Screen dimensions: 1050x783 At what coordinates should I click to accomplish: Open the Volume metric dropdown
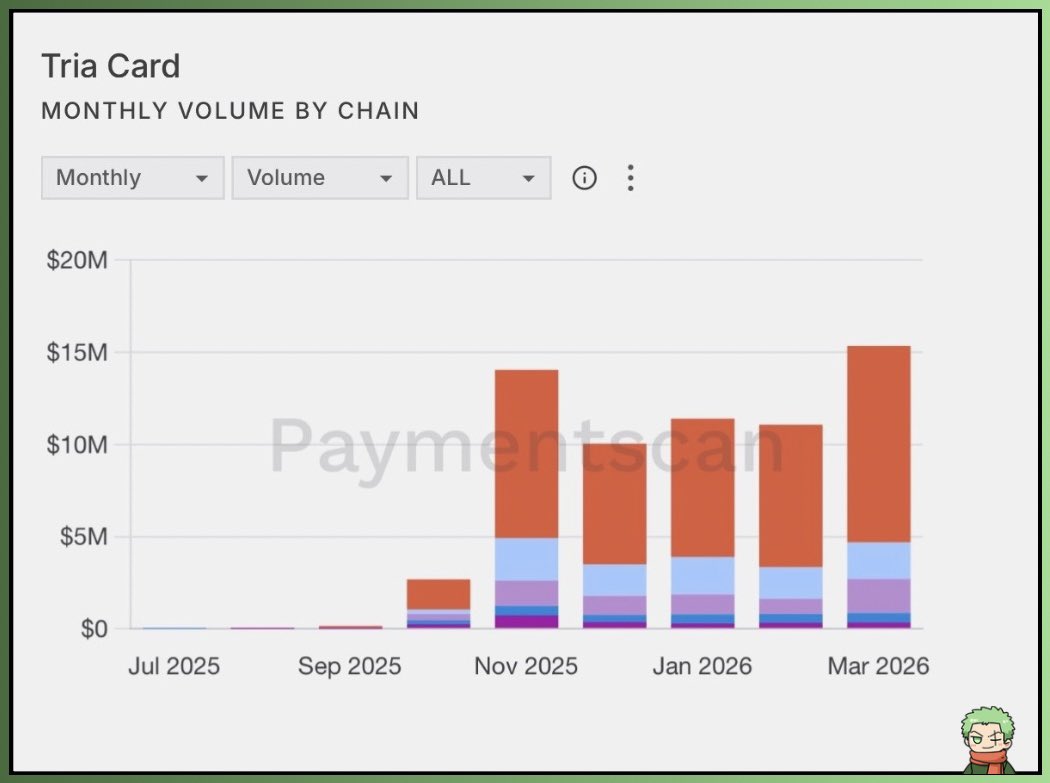click(320, 177)
